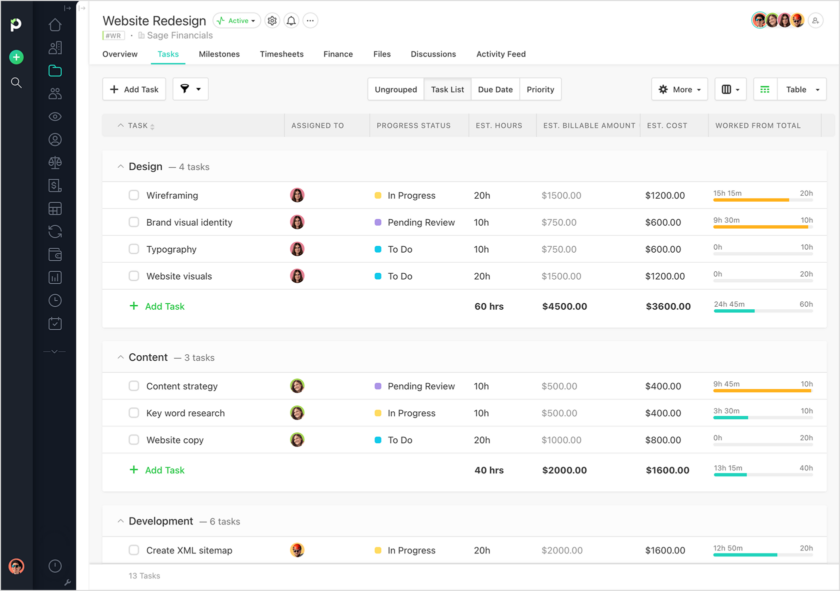
Task: Open the Active status dropdown
Action: coord(234,20)
